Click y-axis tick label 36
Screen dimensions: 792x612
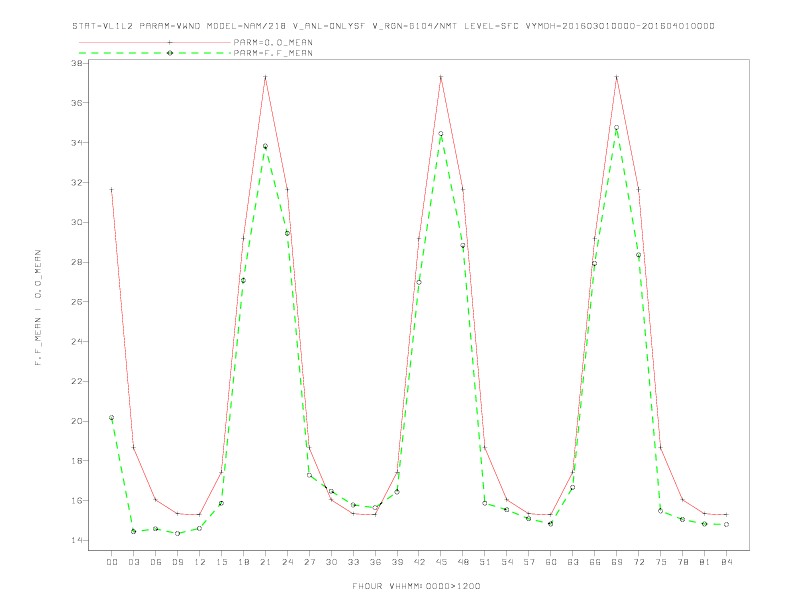77,103
